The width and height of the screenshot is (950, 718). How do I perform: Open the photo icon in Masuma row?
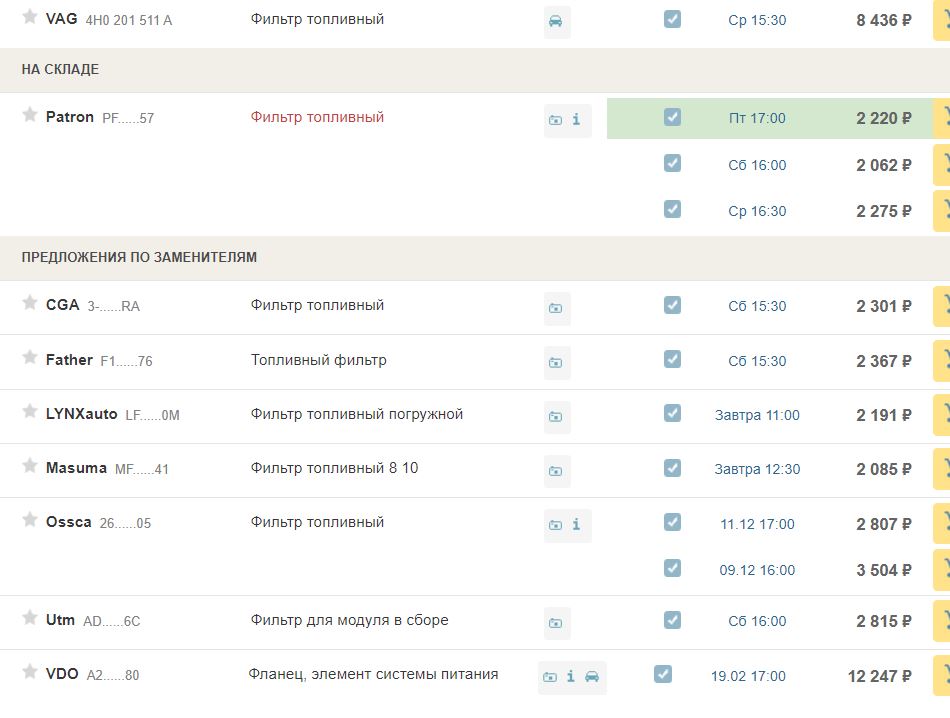pos(556,470)
